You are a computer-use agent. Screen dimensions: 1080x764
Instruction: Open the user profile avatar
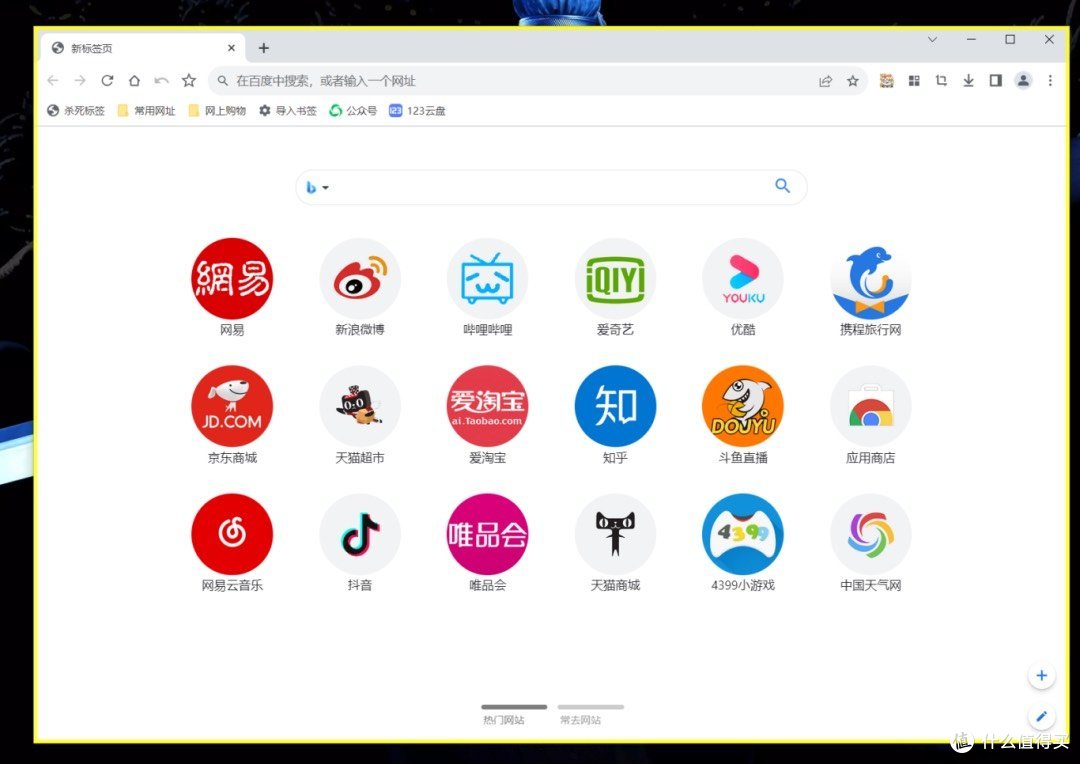click(x=1024, y=81)
